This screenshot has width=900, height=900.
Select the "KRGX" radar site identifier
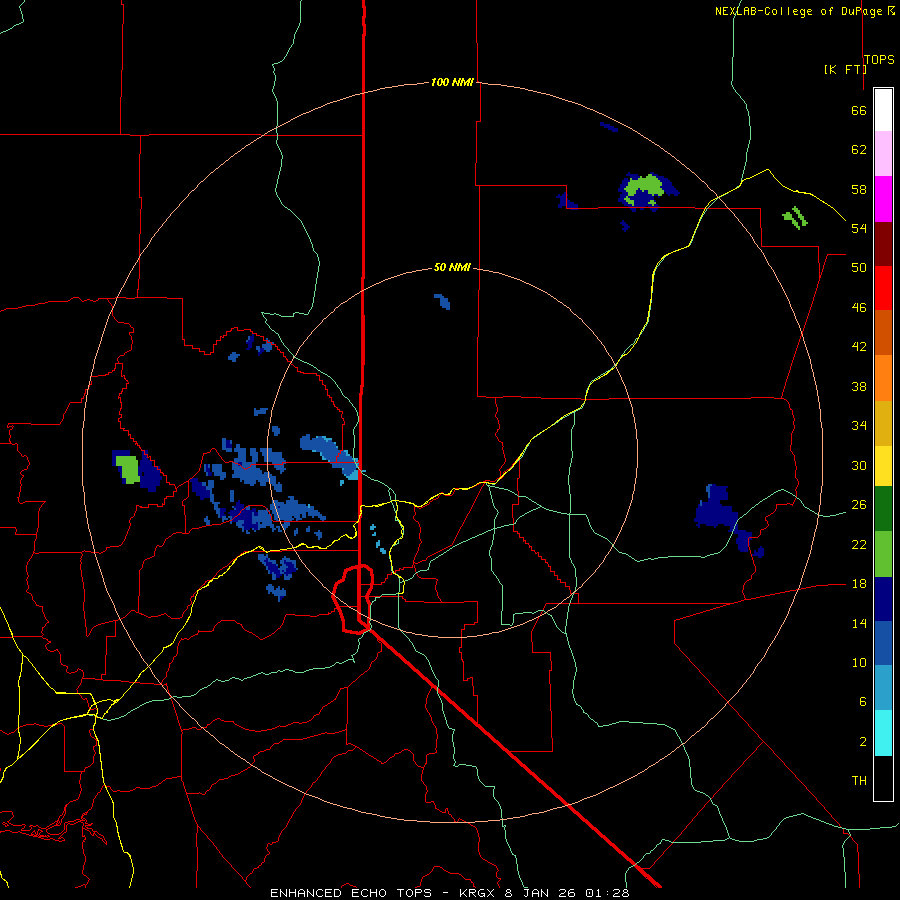(480, 893)
